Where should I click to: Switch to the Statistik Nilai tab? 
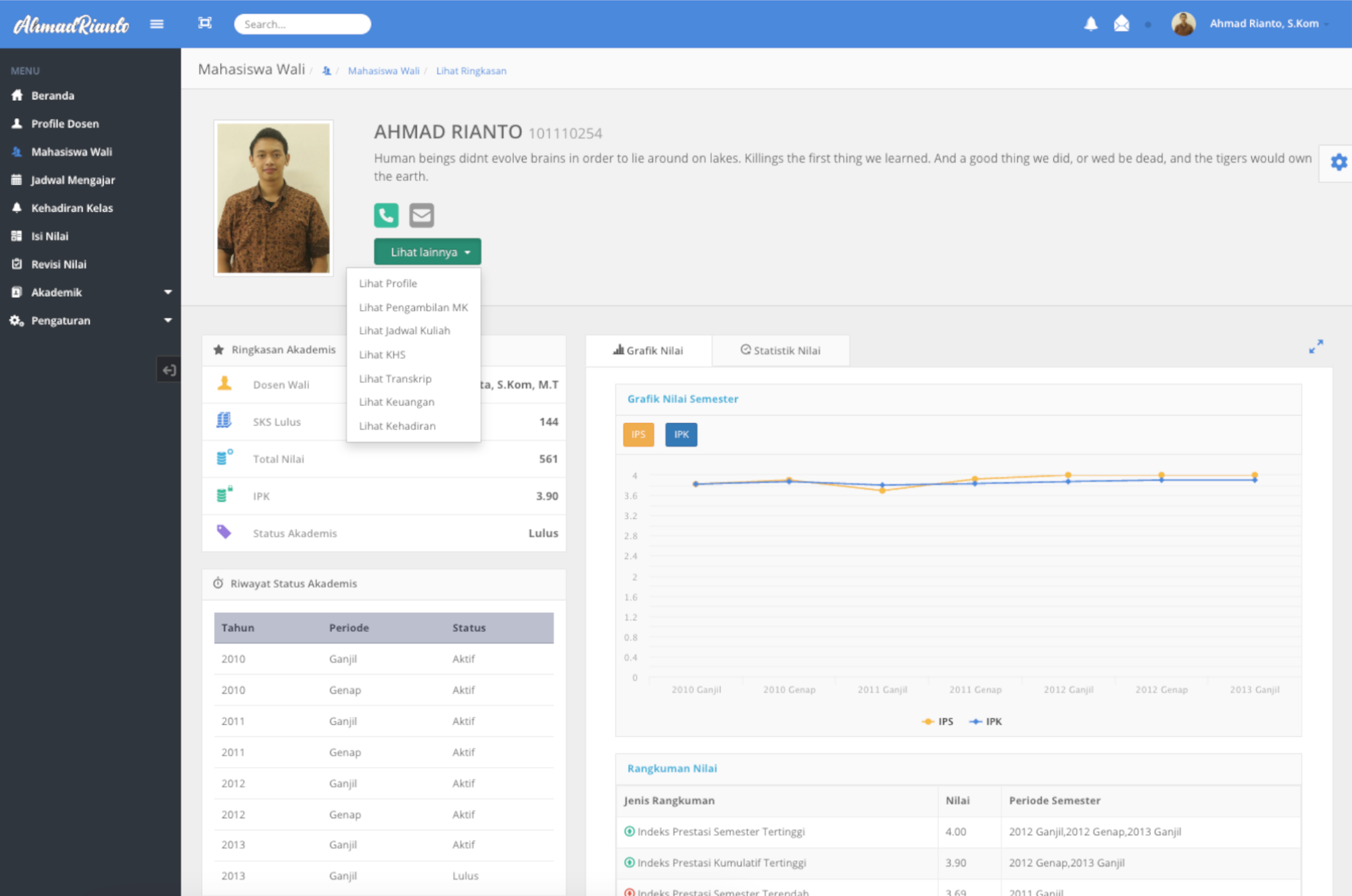(781, 350)
